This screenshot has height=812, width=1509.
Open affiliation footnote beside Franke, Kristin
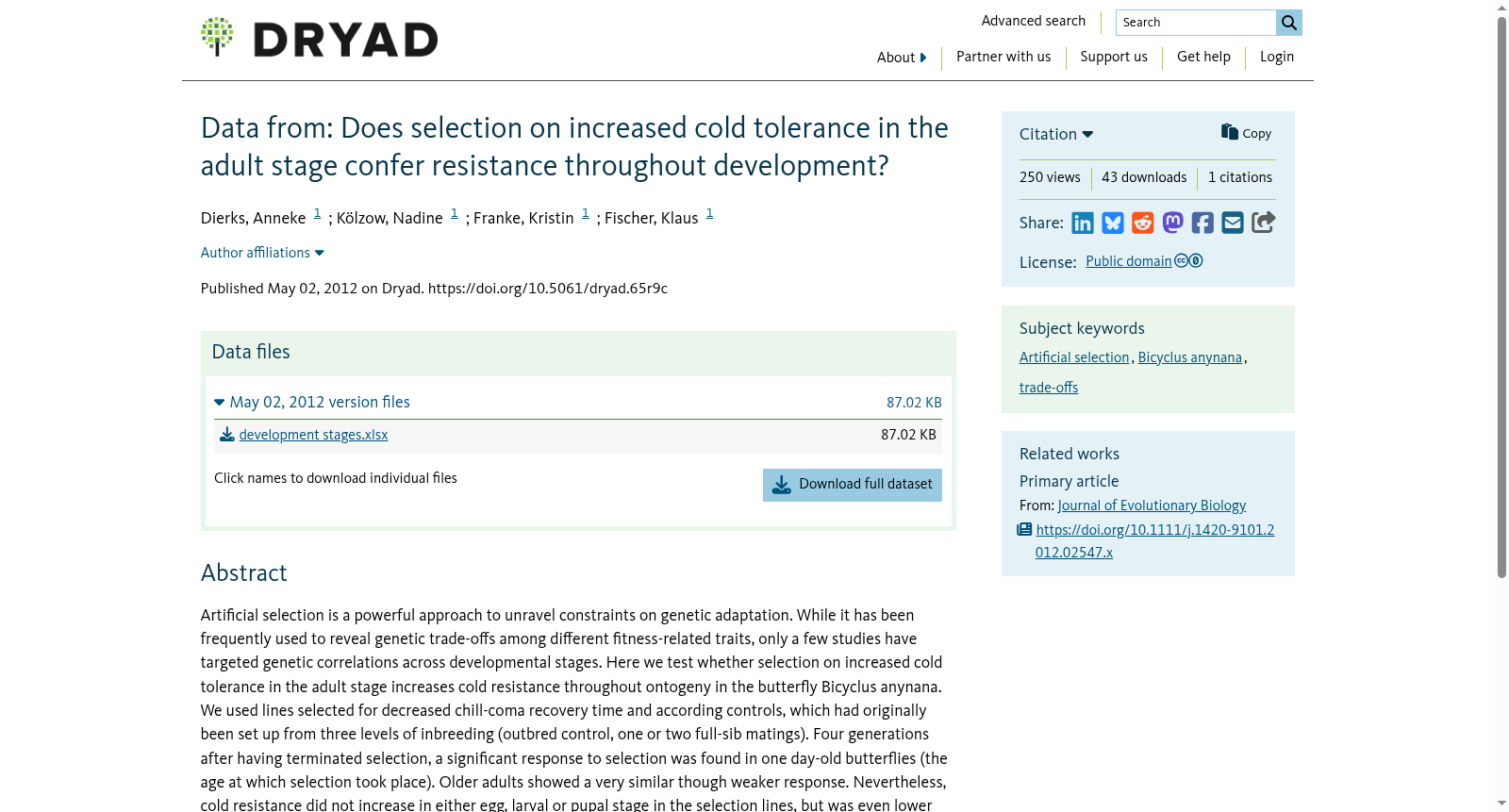(585, 213)
